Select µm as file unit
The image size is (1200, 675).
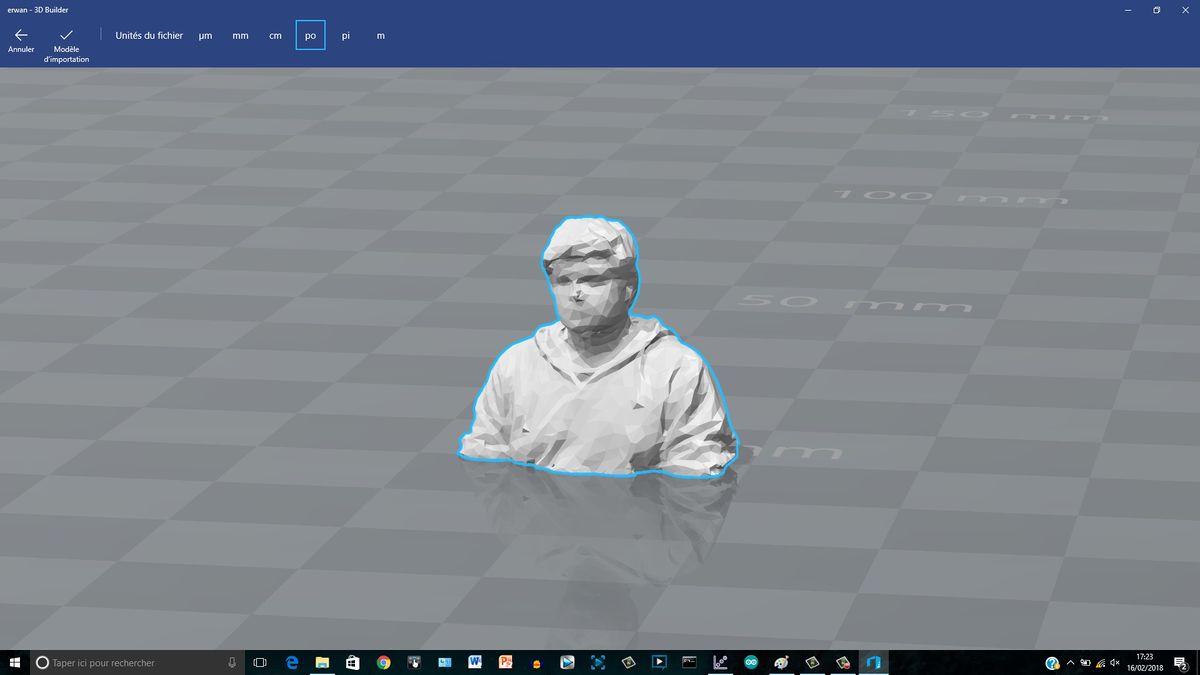click(205, 36)
